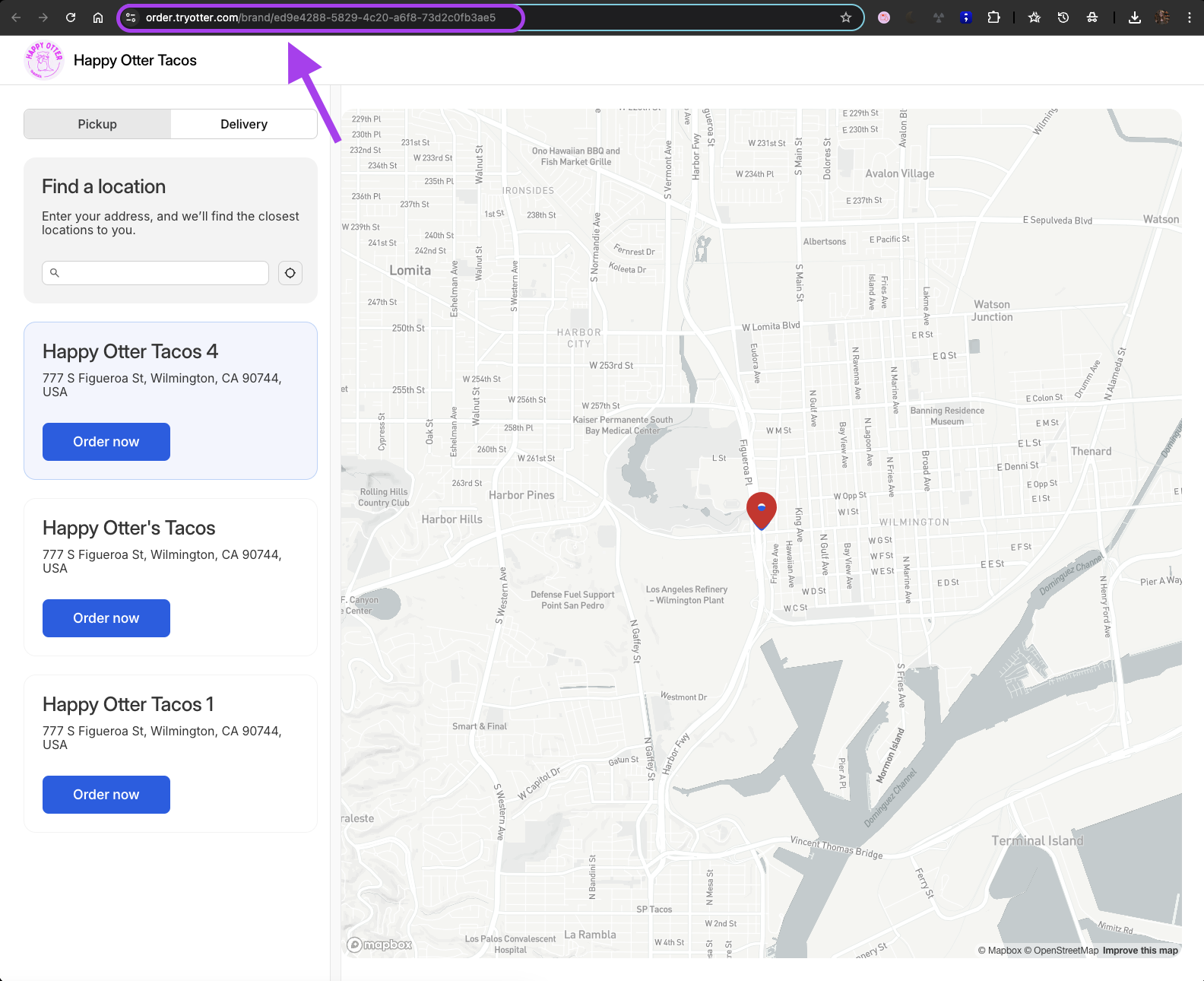1204x981 pixels.
Task: Click the Ono Hawaiian BBQ map label
Action: pos(576,156)
